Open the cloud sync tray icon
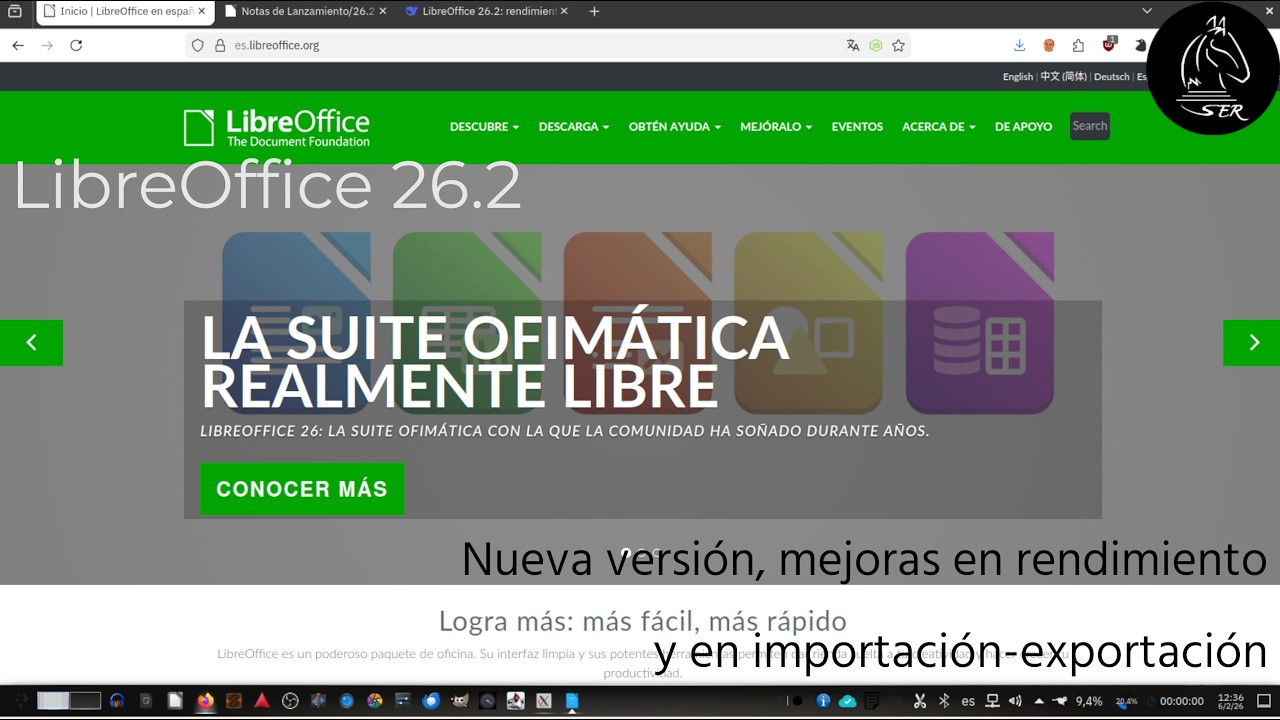Viewport: 1280px width, 720px height. point(847,701)
